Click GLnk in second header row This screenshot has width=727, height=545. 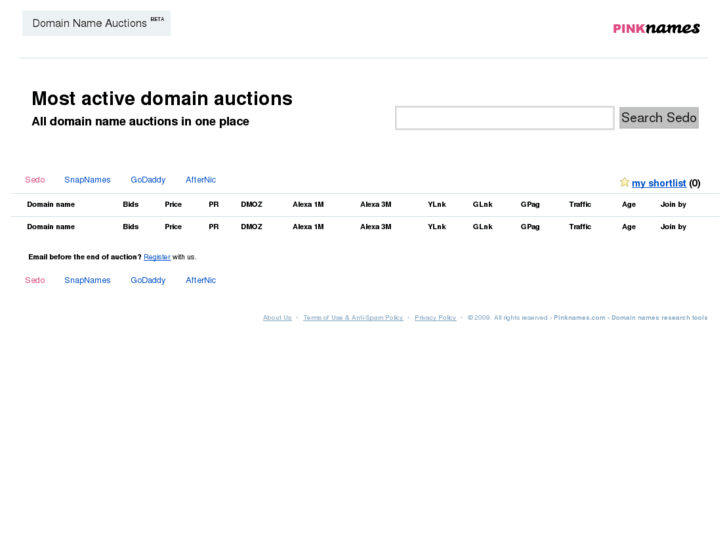[x=483, y=227]
